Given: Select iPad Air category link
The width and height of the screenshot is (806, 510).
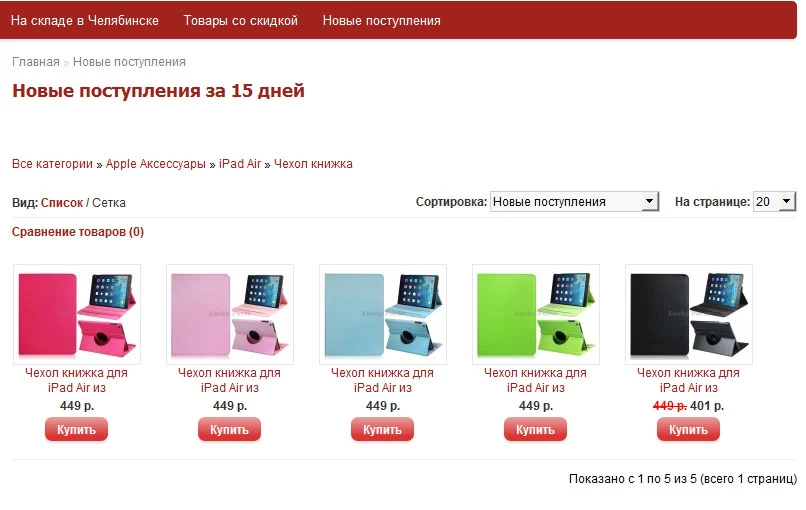Looking at the screenshot, I should [240, 164].
